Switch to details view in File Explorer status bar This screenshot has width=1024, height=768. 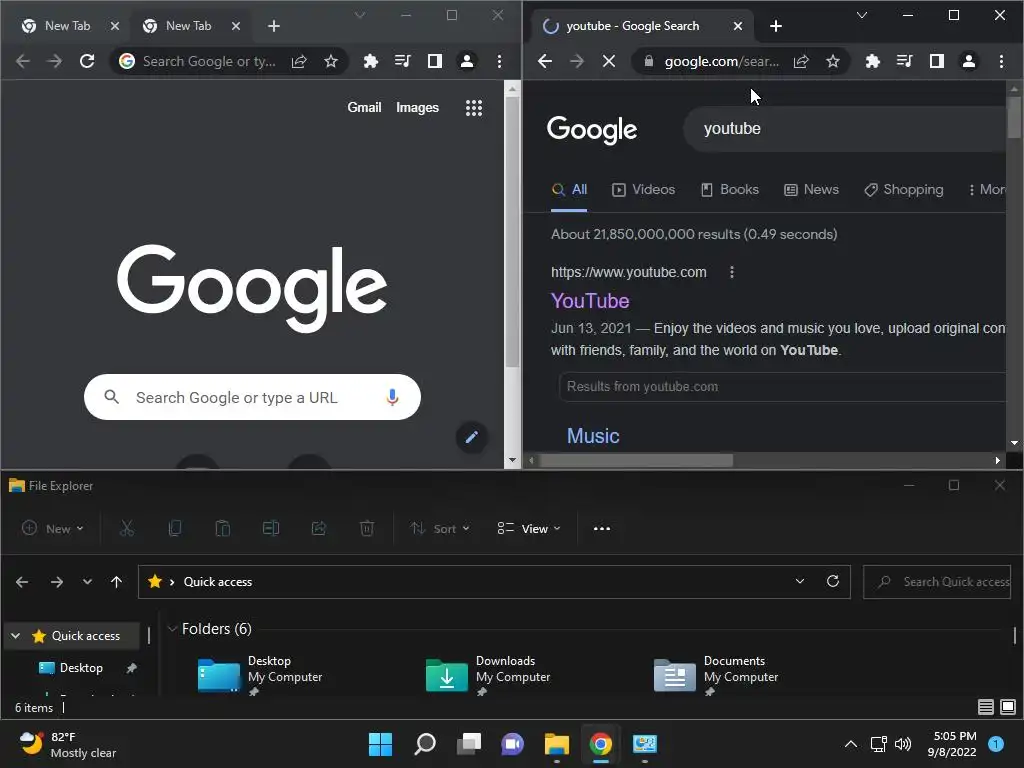[x=985, y=707]
